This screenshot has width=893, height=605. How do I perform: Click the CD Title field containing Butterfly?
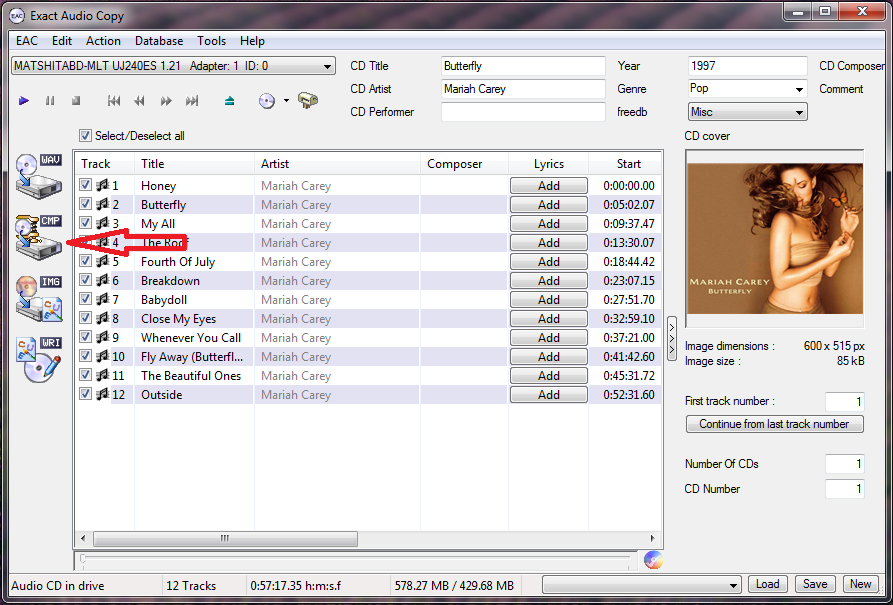pos(523,66)
